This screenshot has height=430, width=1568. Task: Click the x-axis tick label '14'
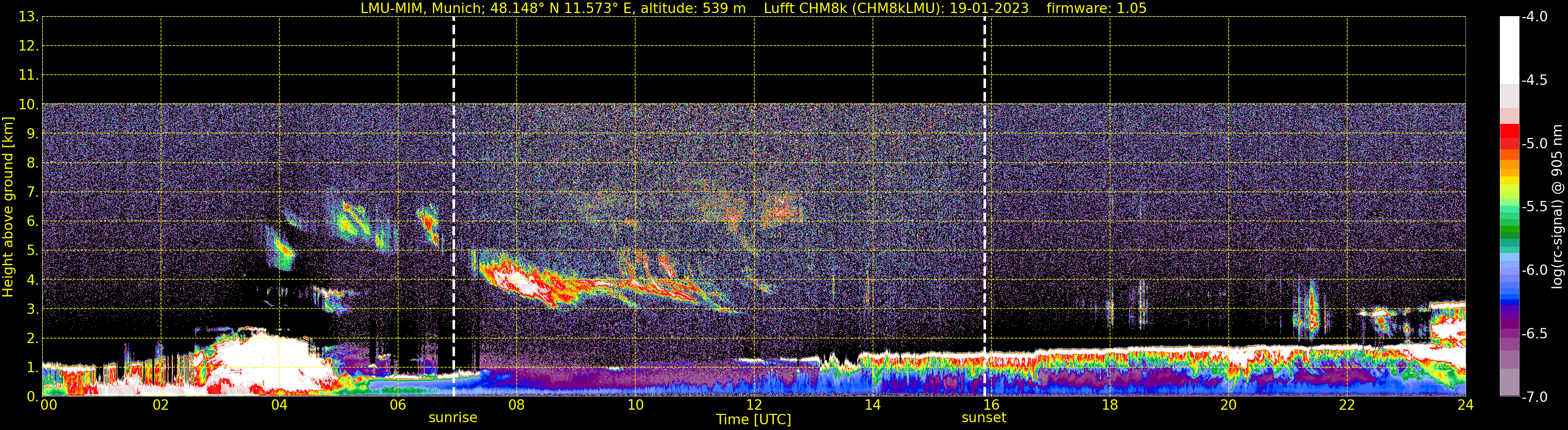click(x=873, y=405)
